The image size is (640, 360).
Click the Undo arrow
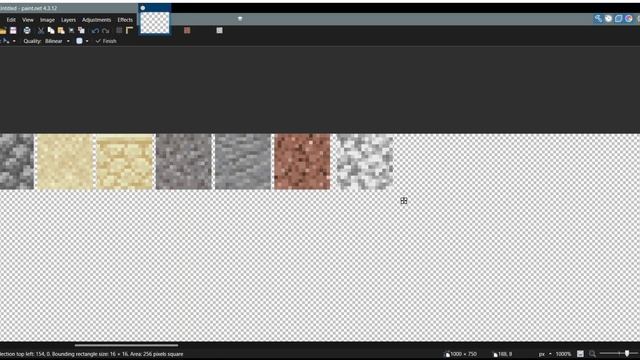(95, 31)
